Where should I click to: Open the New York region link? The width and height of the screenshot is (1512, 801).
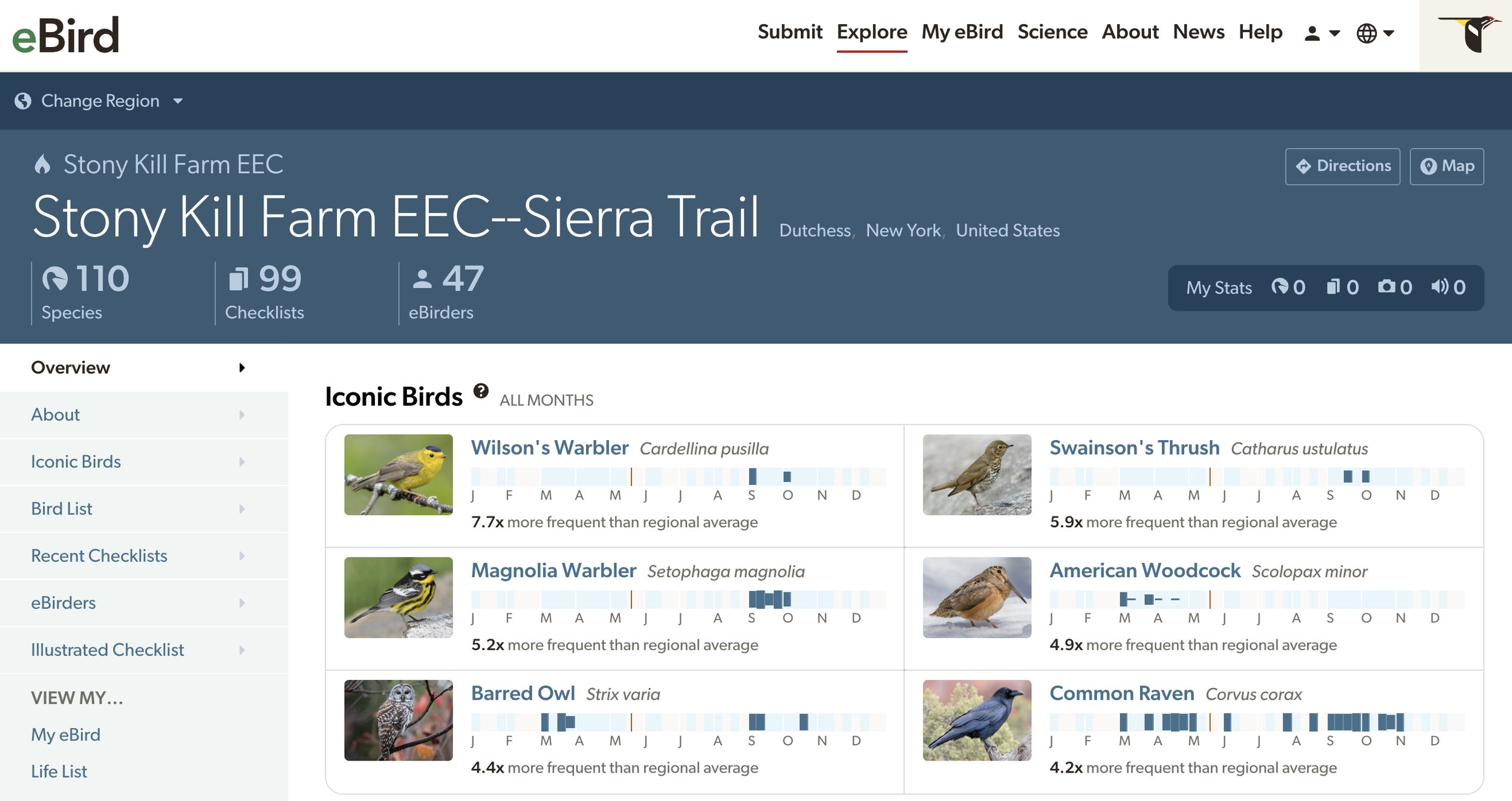click(x=903, y=231)
